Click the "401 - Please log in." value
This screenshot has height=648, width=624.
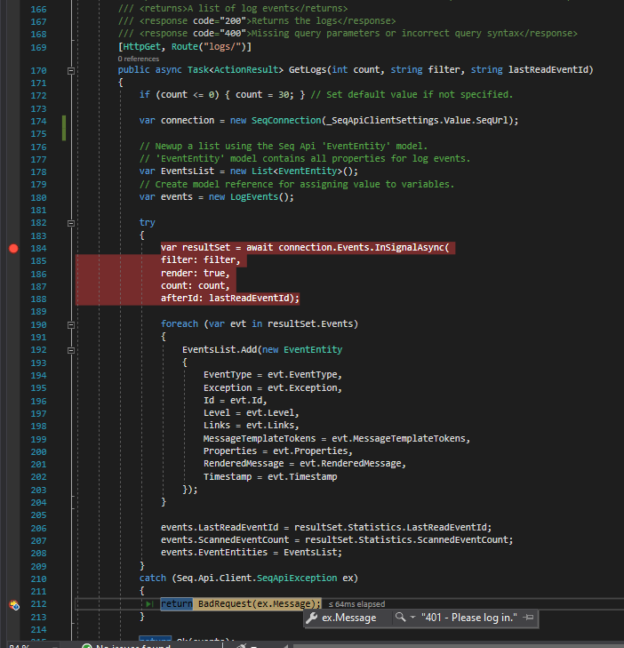469,617
